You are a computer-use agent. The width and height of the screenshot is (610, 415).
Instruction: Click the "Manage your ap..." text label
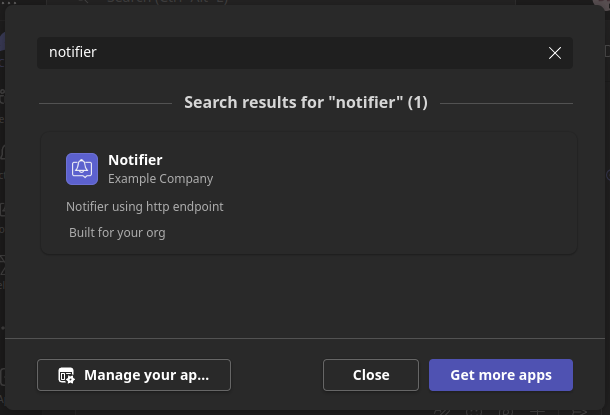click(x=146, y=375)
